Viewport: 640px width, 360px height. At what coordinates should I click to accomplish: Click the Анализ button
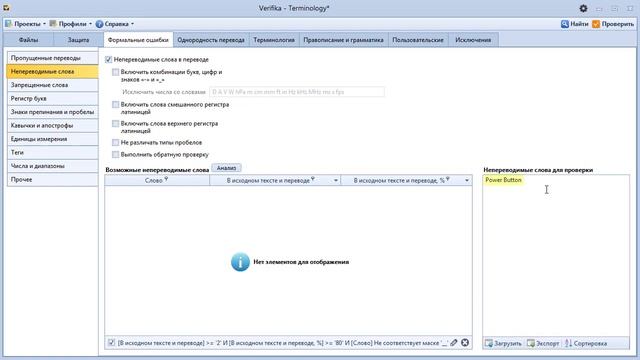227,168
